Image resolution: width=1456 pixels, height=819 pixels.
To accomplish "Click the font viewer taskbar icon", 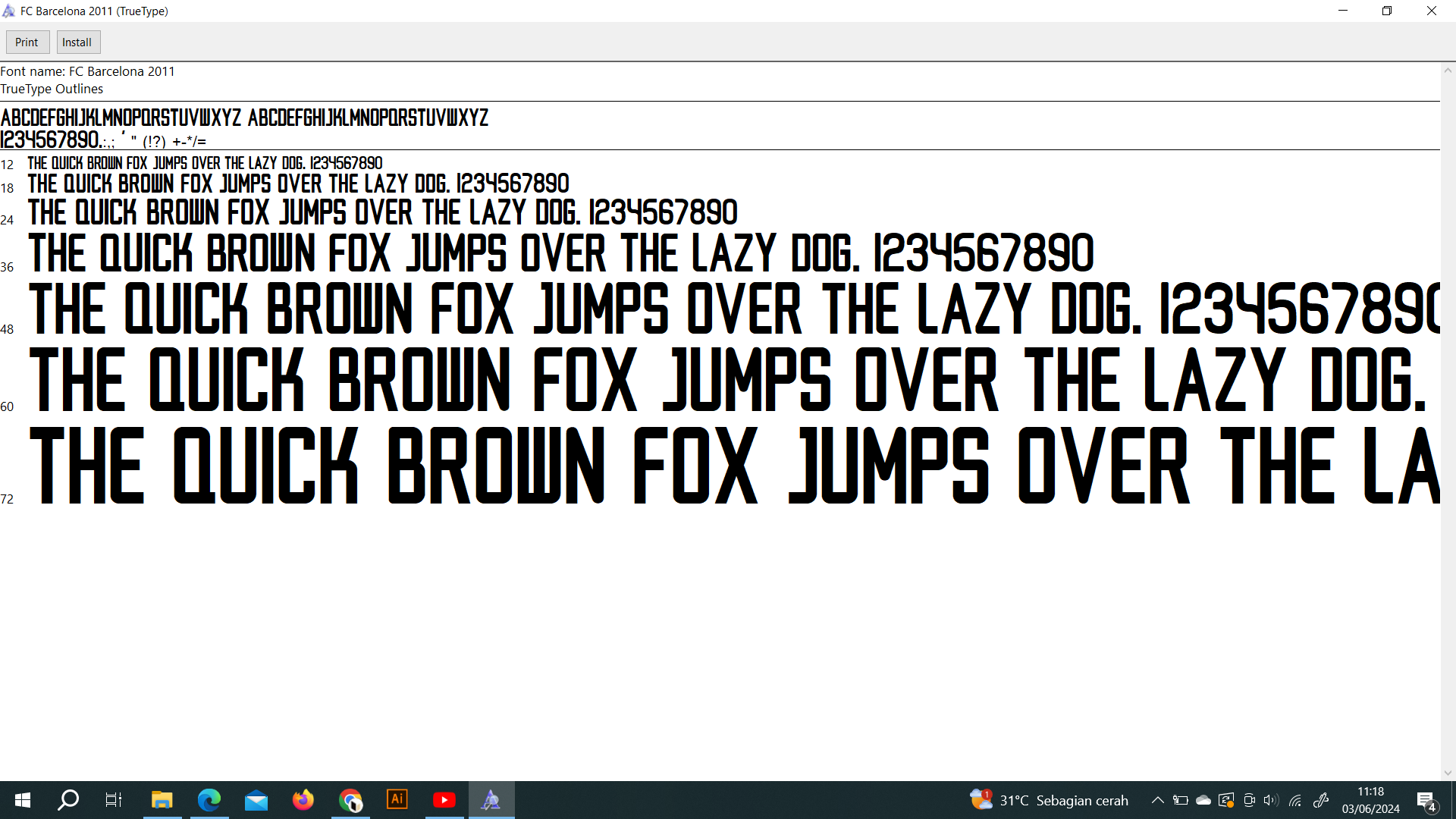I will click(491, 800).
